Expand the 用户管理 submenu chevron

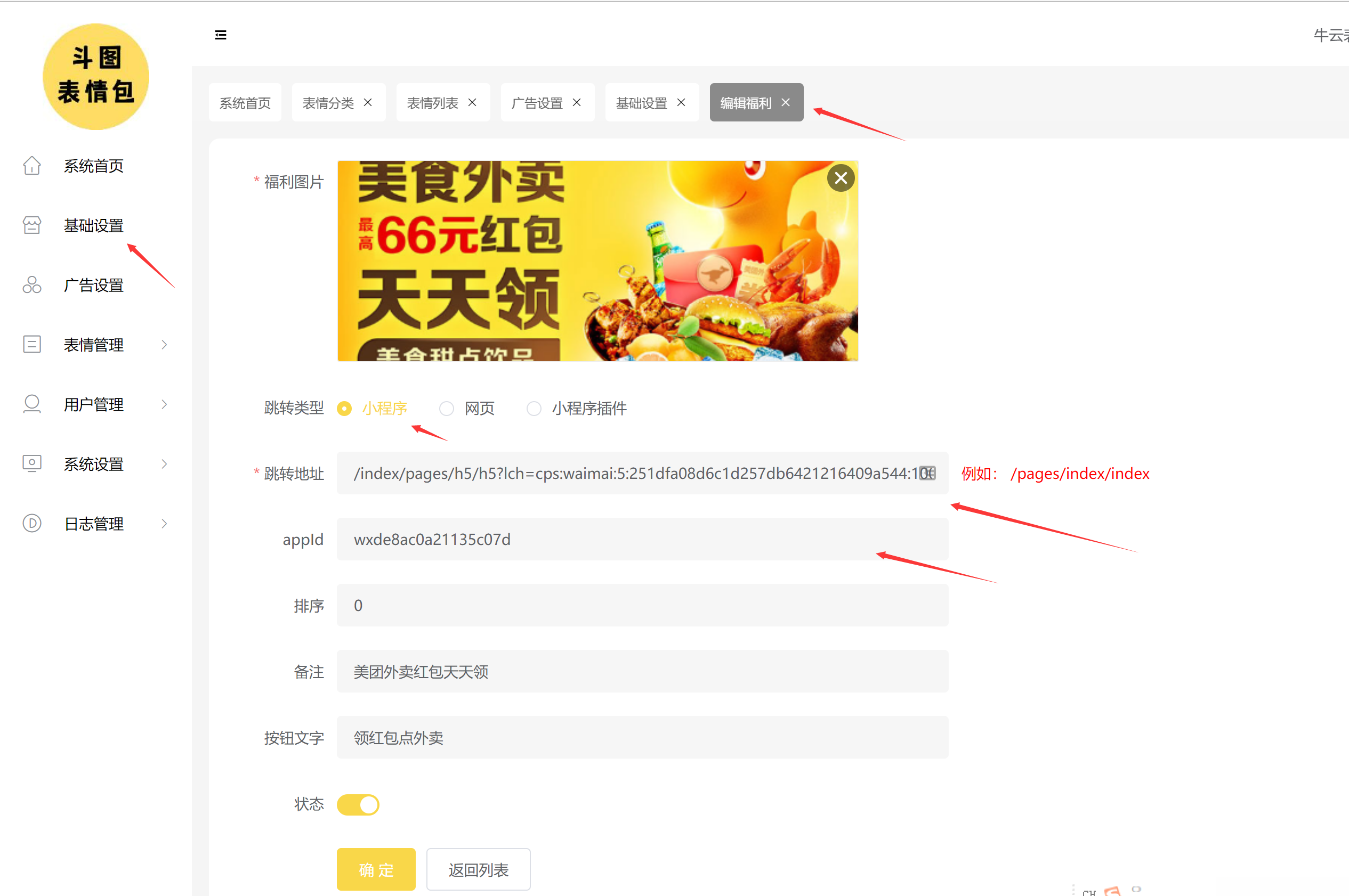(165, 404)
